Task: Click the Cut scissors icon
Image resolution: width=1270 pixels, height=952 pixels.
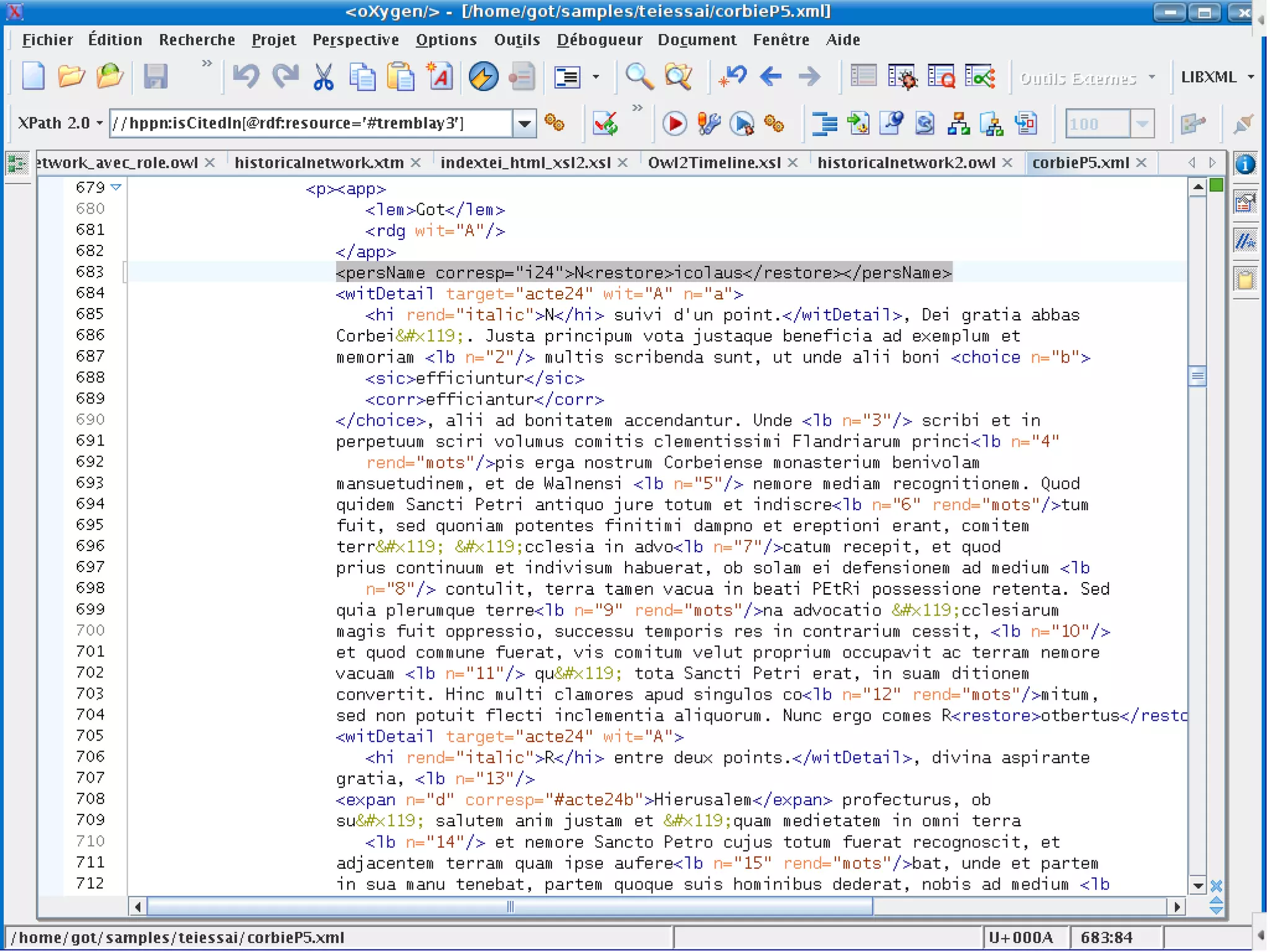Action: click(323, 77)
